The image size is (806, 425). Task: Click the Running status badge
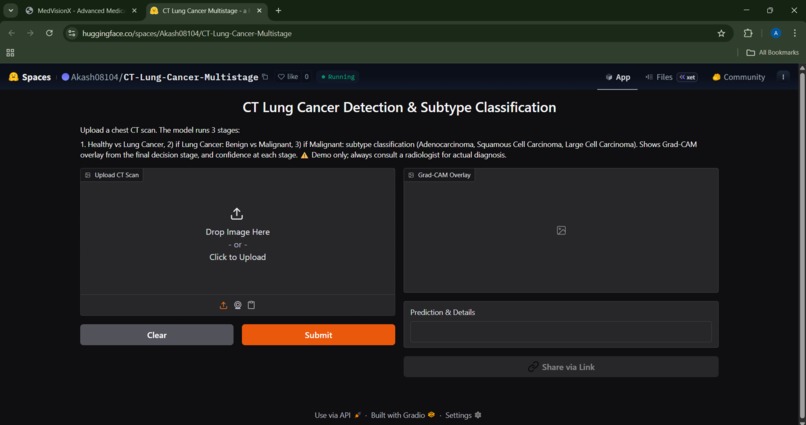[x=338, y=77]
